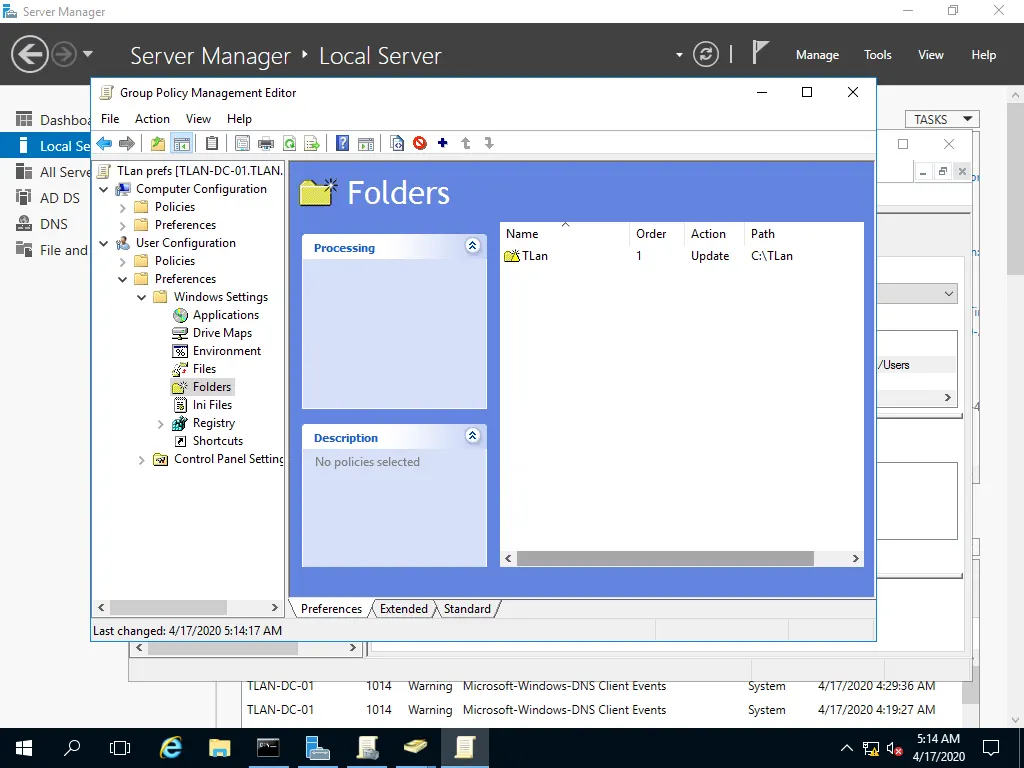Switch to the Extended tab
1024x768 pixels.
[x=404, y=609]
